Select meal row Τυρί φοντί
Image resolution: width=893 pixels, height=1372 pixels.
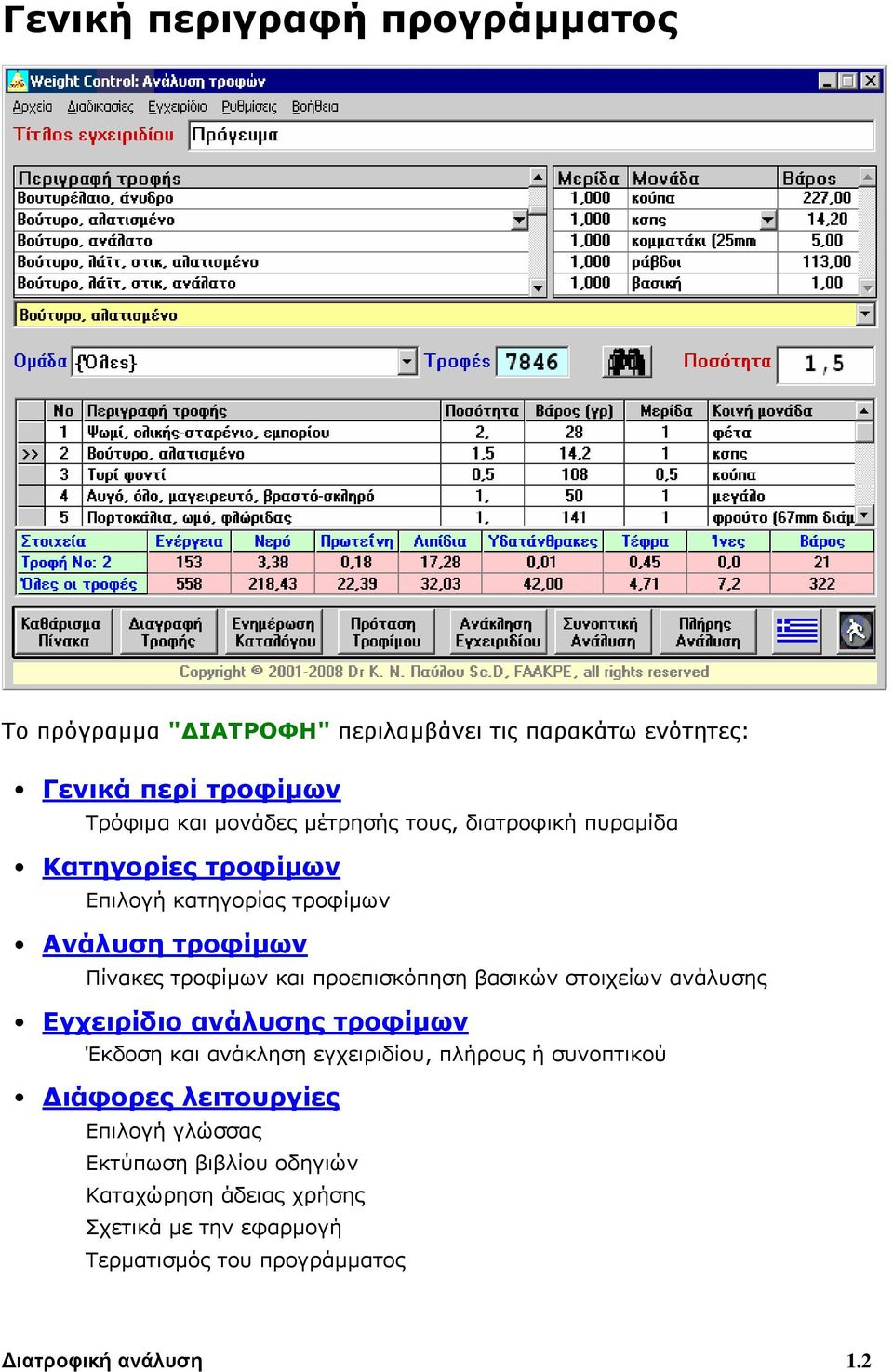pyautogui.click(x=436, y=474)
